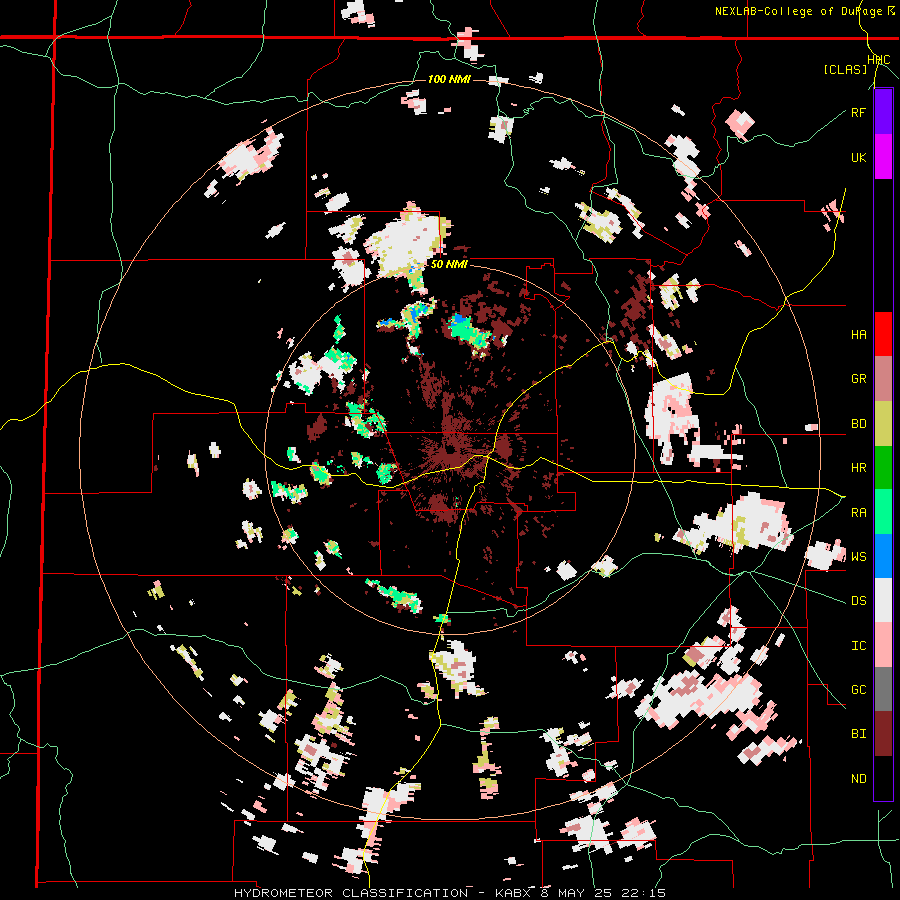Click the 50 NMI range ring label
Image resolution: width=900 pixels, height=900 pixels.
pos(449,265)
